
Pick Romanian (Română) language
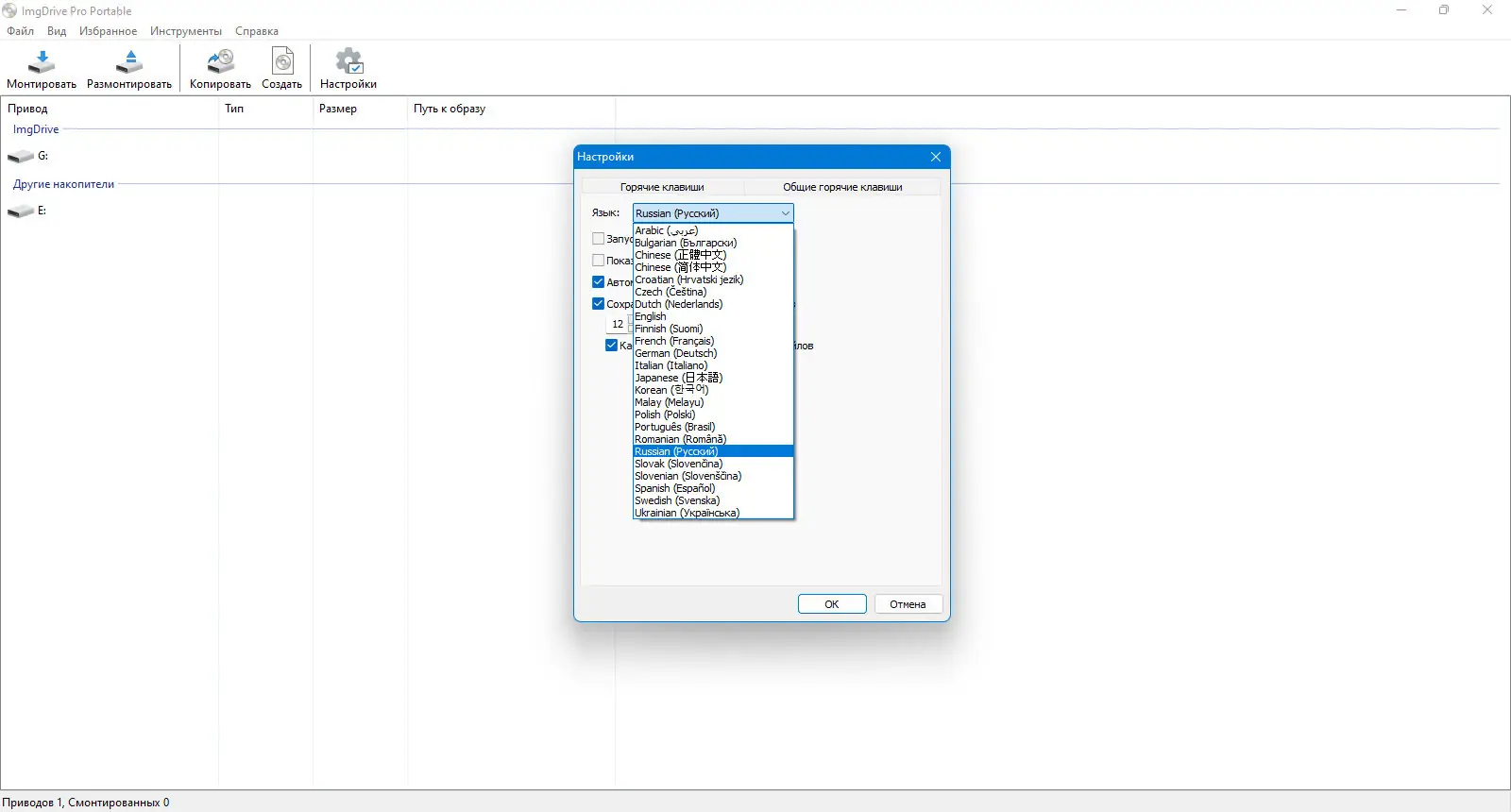[x=713, y=439]
